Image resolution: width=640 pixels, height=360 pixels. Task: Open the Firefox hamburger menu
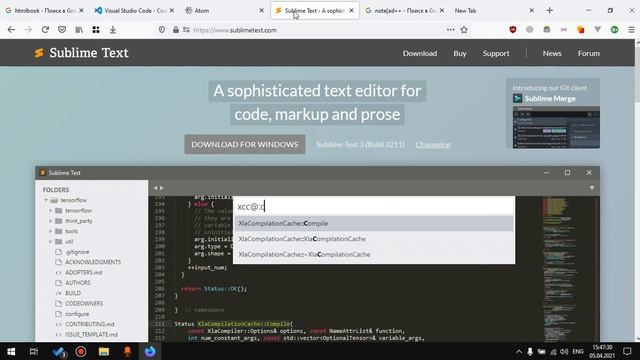631,30
